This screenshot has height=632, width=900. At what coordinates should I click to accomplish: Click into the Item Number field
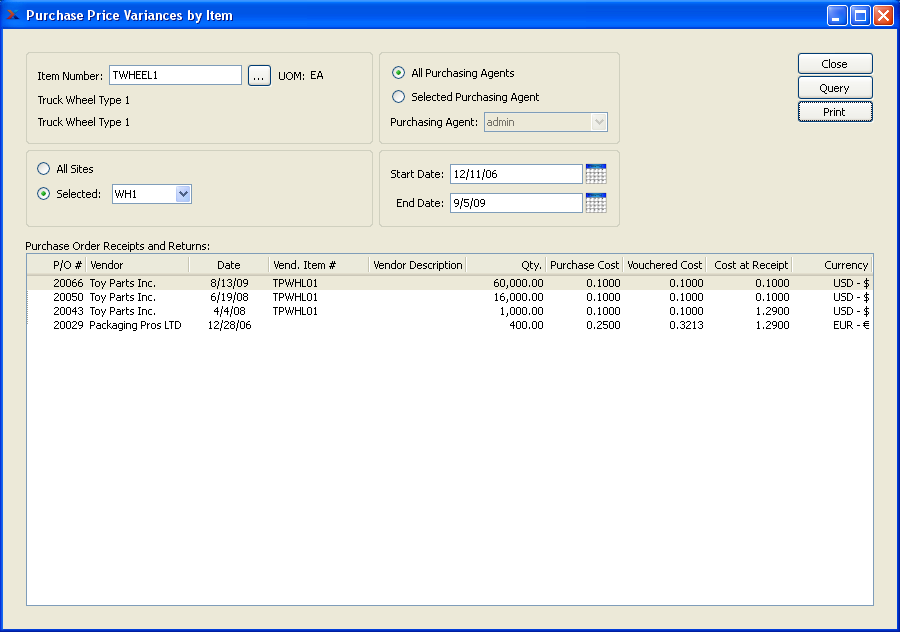tap(175, 76)
